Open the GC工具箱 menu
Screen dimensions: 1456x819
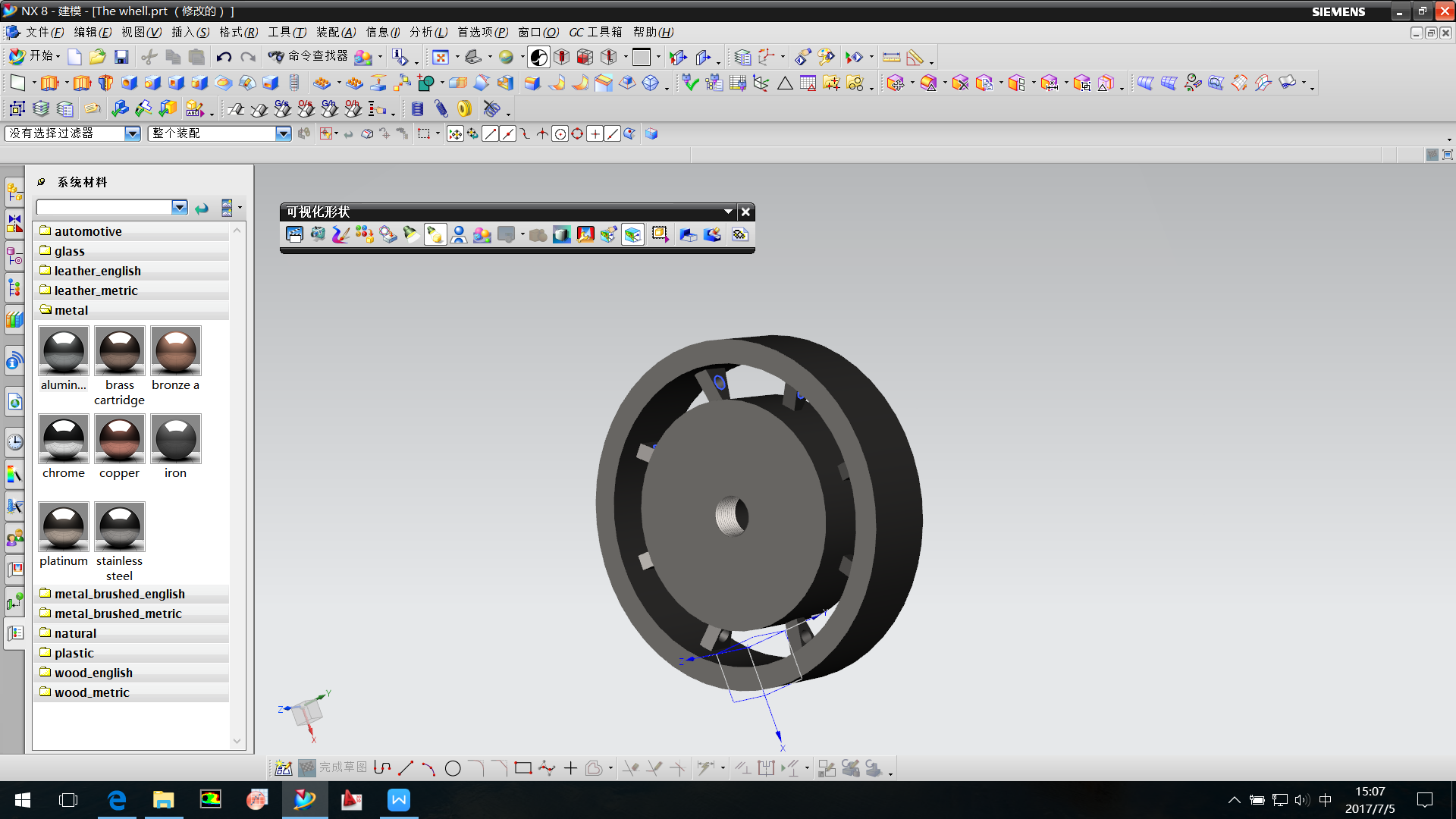tap(595, 32)
